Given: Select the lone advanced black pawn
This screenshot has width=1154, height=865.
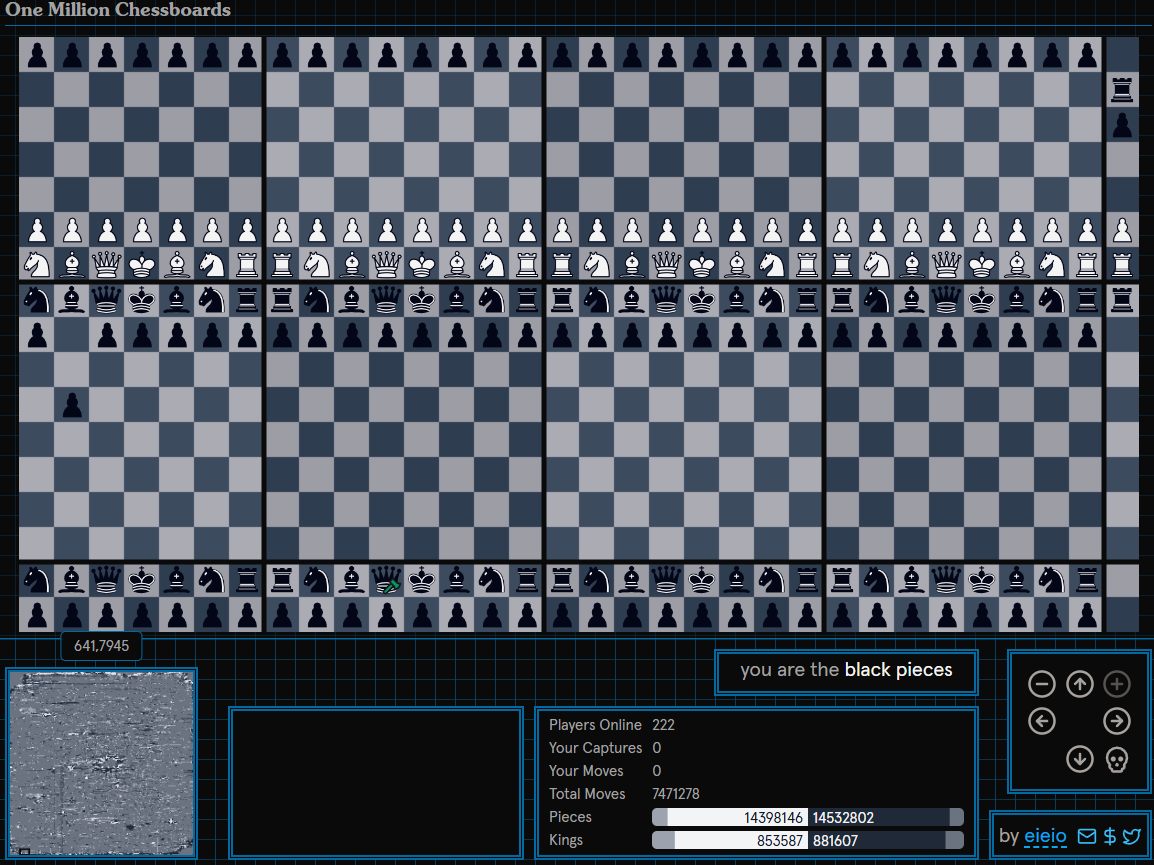Looking at the screenshot, I should click(71, 405).
